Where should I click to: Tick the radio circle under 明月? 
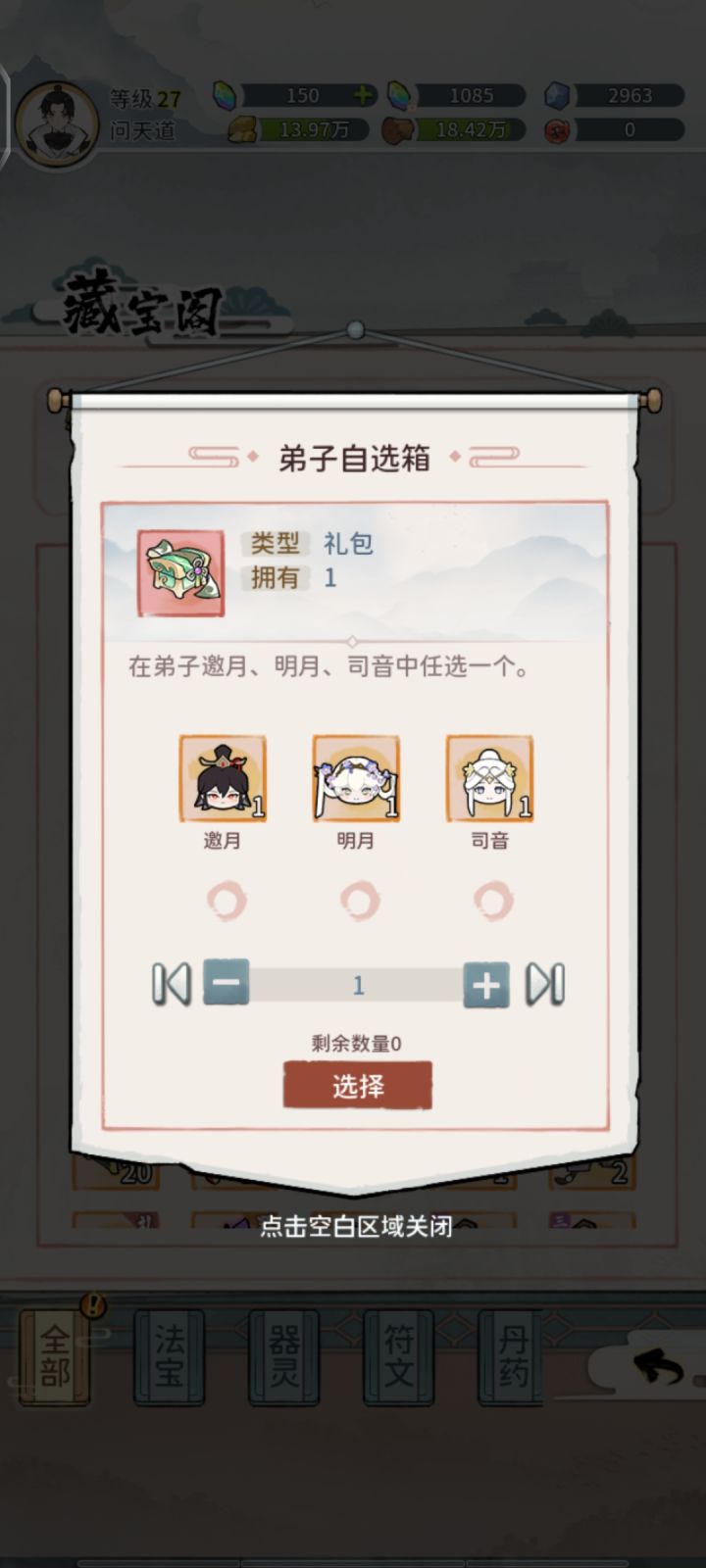(360, 901)
